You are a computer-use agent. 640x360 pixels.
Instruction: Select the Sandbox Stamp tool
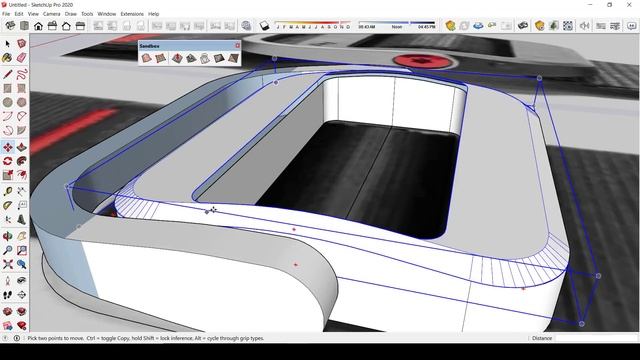click(191, 58)
